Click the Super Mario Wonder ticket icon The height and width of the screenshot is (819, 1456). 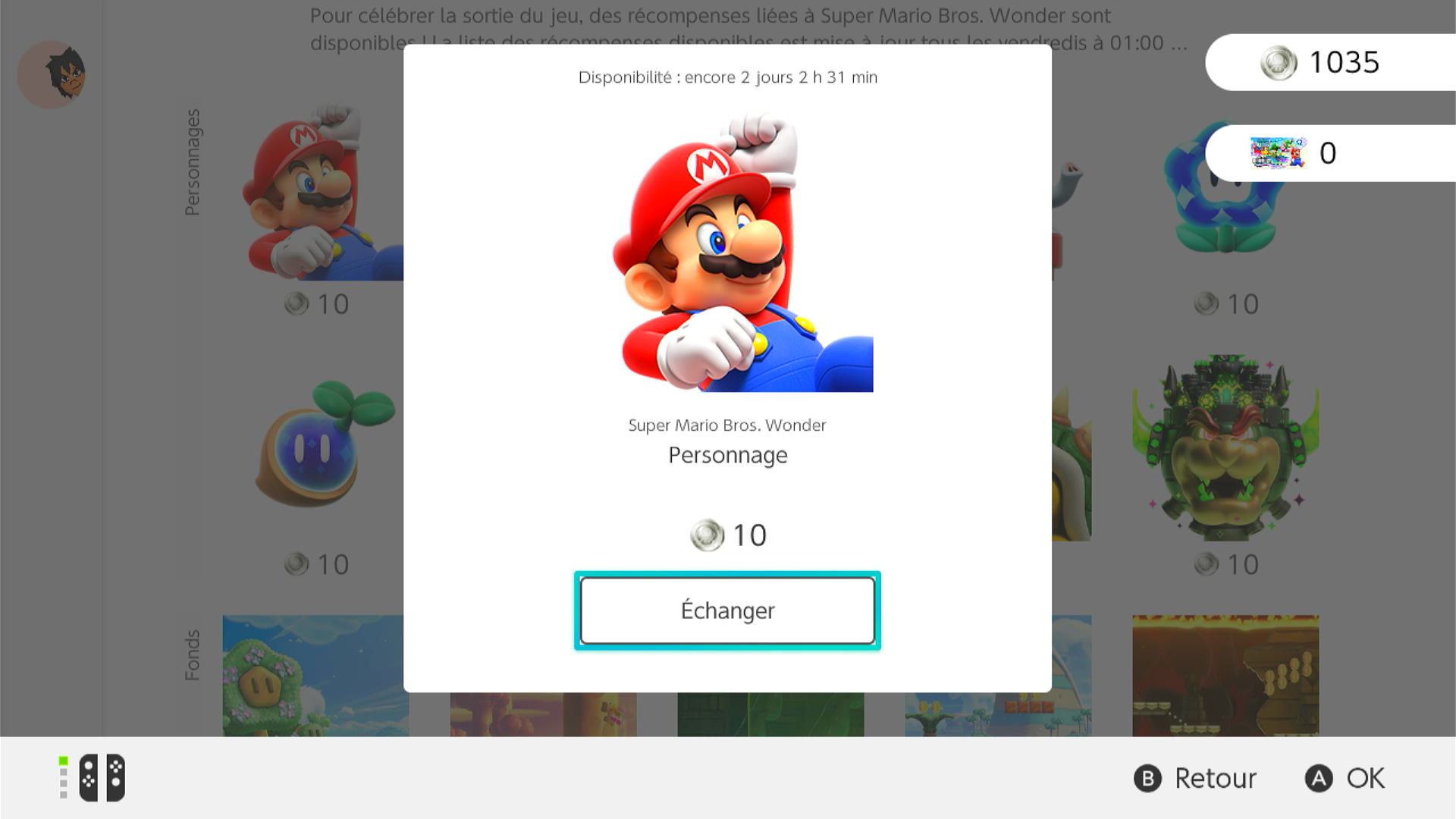1279,152
